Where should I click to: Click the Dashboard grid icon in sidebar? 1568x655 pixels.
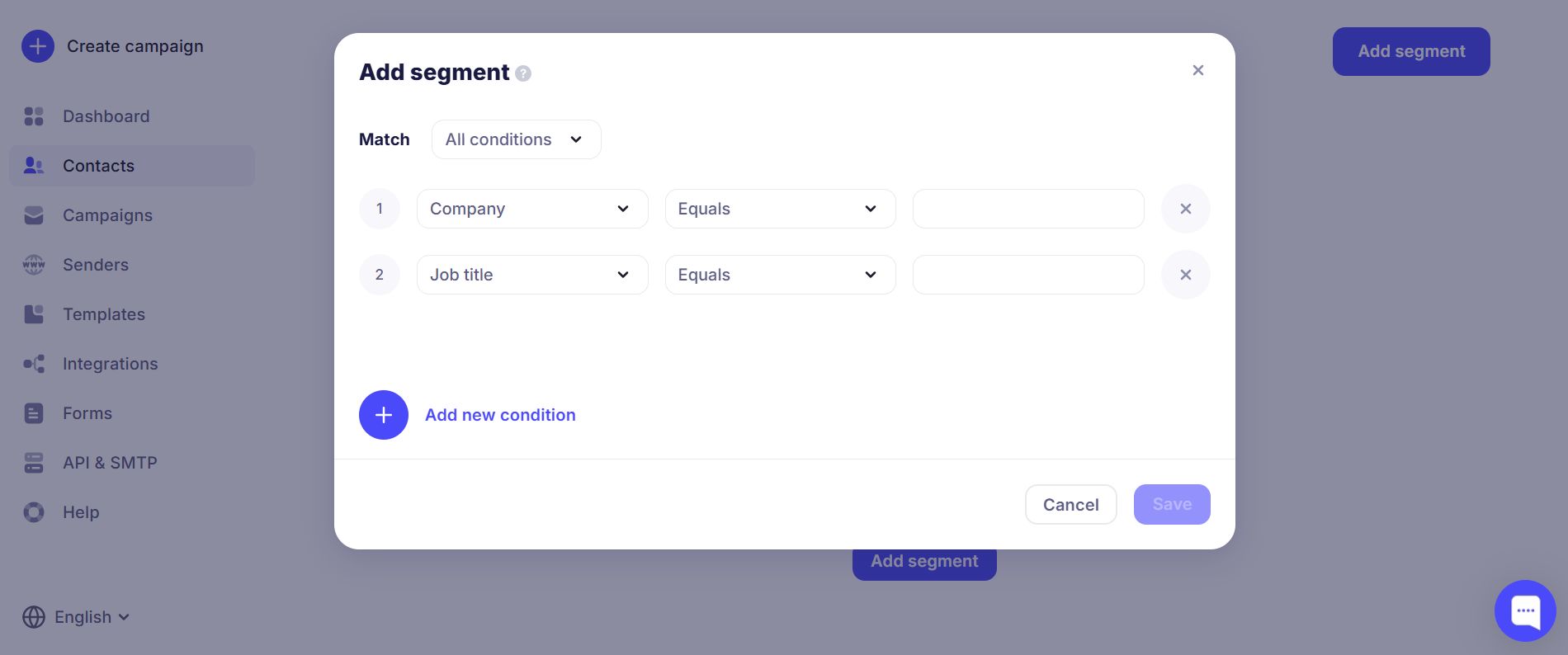[34, 116]
